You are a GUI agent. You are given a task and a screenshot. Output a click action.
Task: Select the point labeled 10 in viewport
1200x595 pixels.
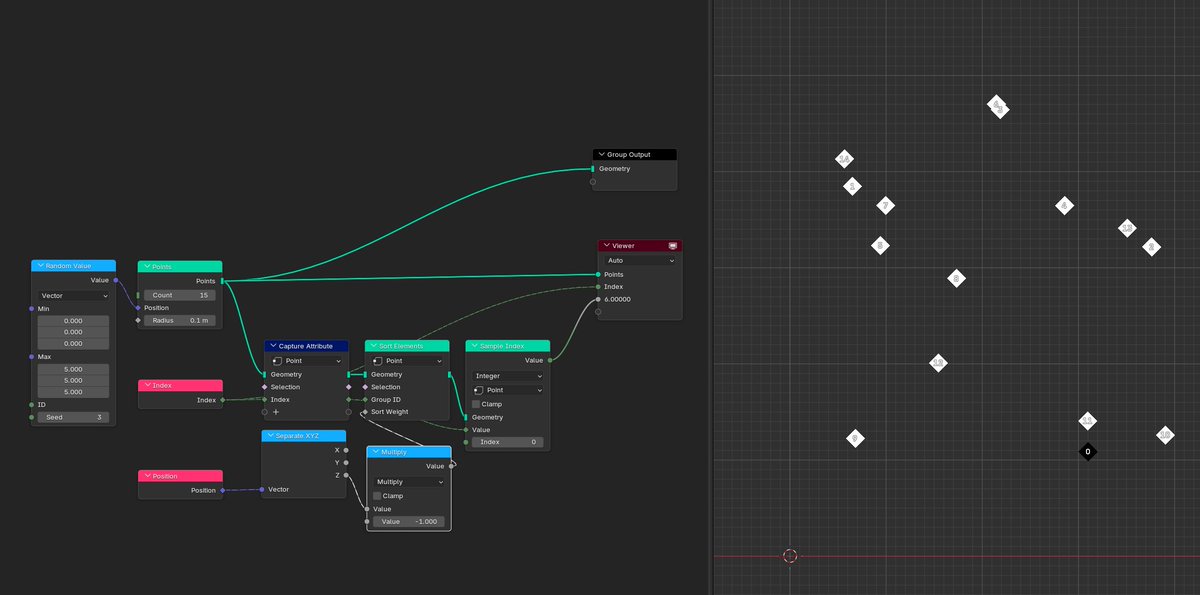(x=1165, y=435)
